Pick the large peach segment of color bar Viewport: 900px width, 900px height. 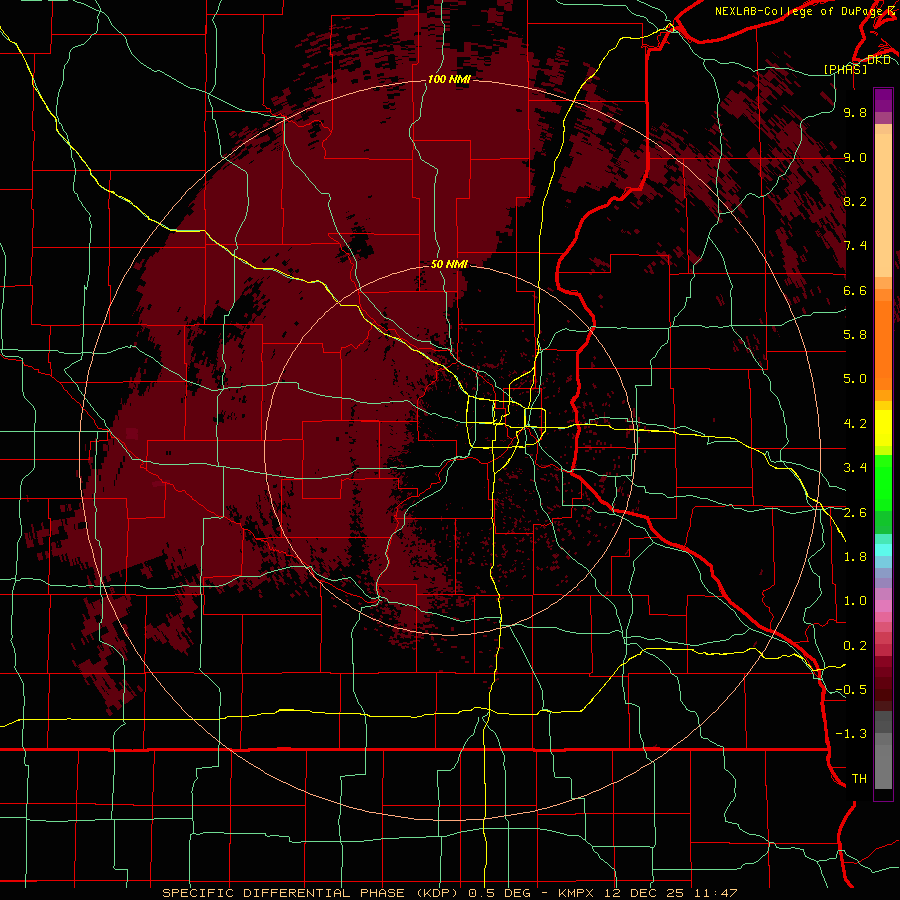pos(883,205)
